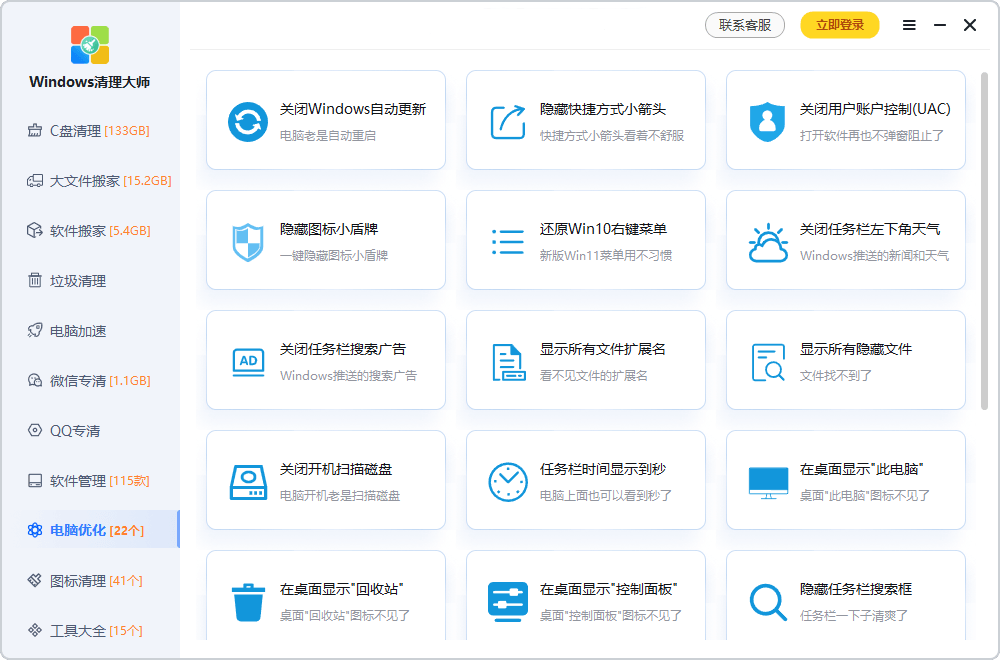Click the text 新版Win11菜单用不习惯
This screenshot has height=660, width=1000.
606,256
